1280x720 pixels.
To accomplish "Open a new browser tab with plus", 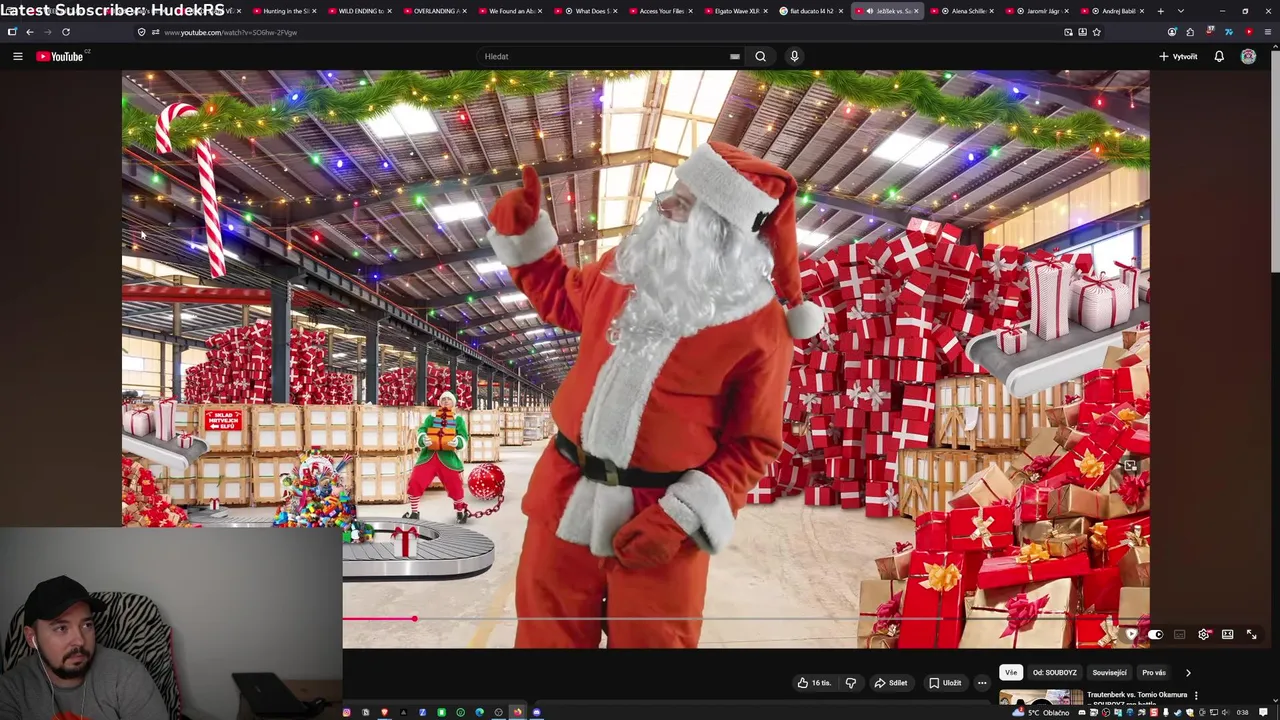I will [1160, 11].
